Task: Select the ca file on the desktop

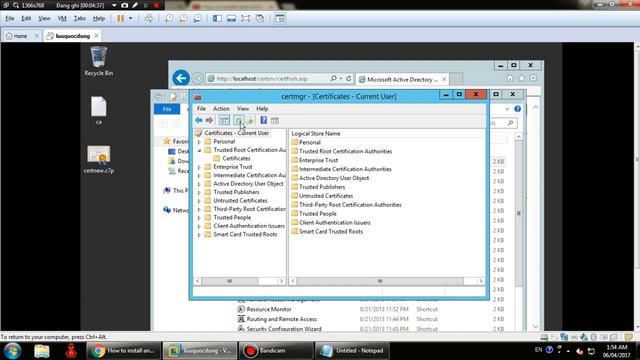Action: tap(98, 111)
